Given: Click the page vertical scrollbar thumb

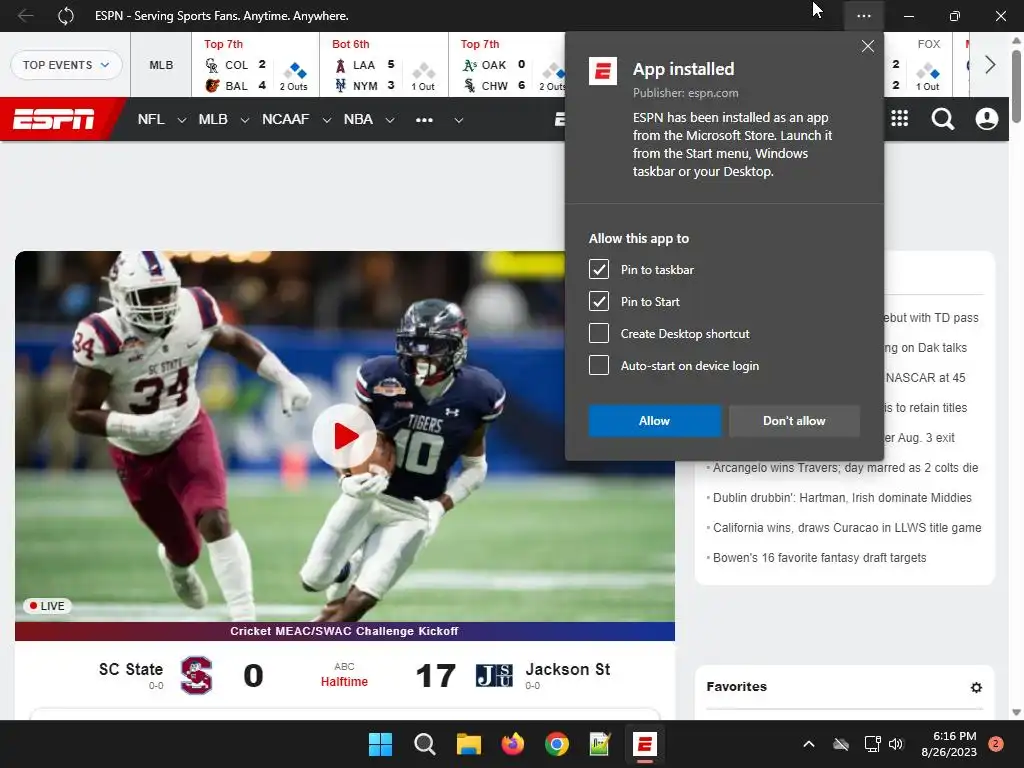Looking at the screenshot, I should coord(1016,85).
